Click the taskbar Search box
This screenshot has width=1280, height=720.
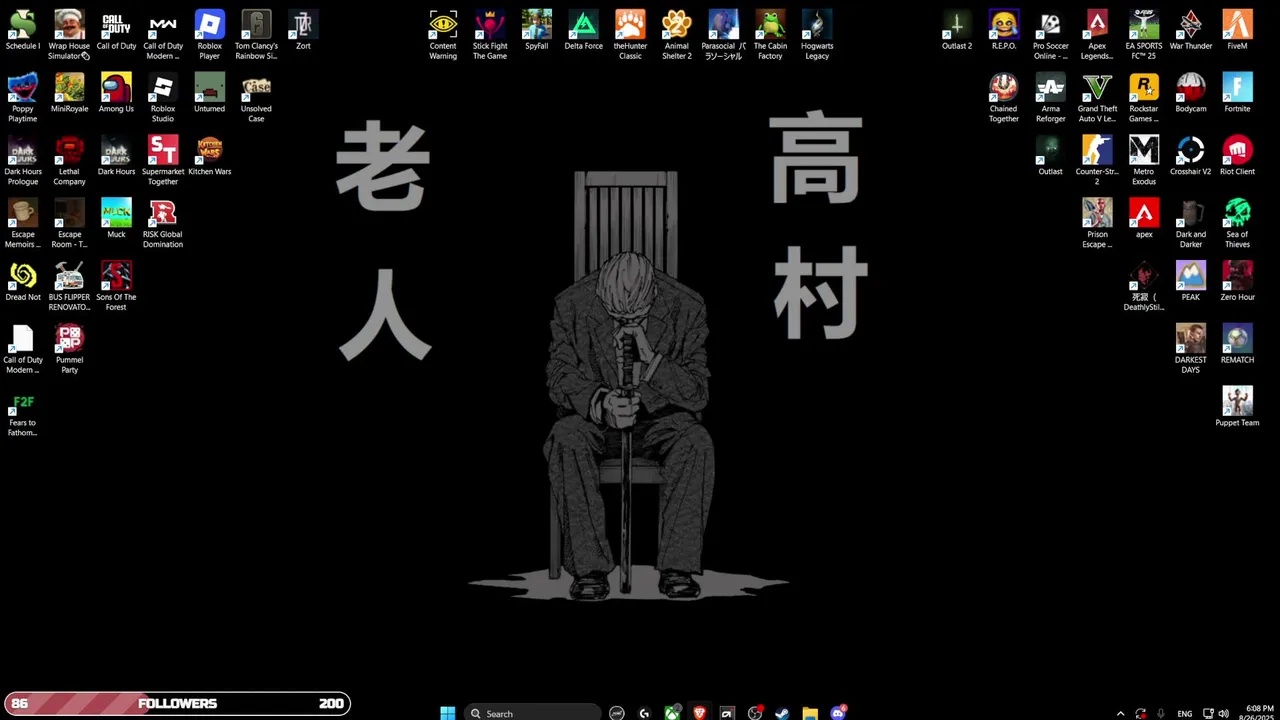tap(533, 713)
